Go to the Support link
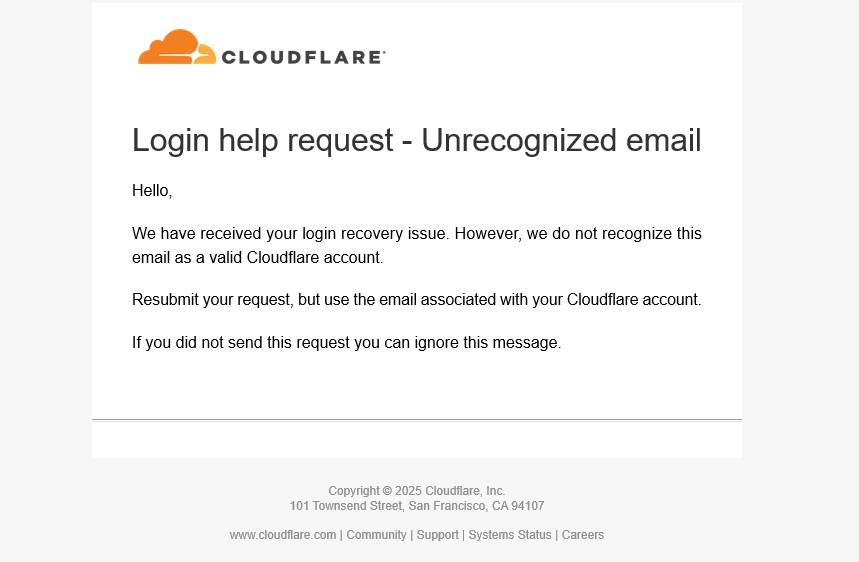The width and height of the screenshot is (859, 562). pos(438,535)
